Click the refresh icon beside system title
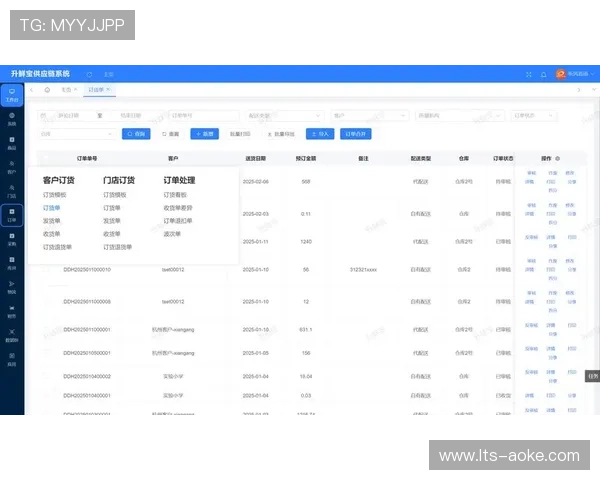The height and width of the screenshot is (480, 600). point(89,74)
